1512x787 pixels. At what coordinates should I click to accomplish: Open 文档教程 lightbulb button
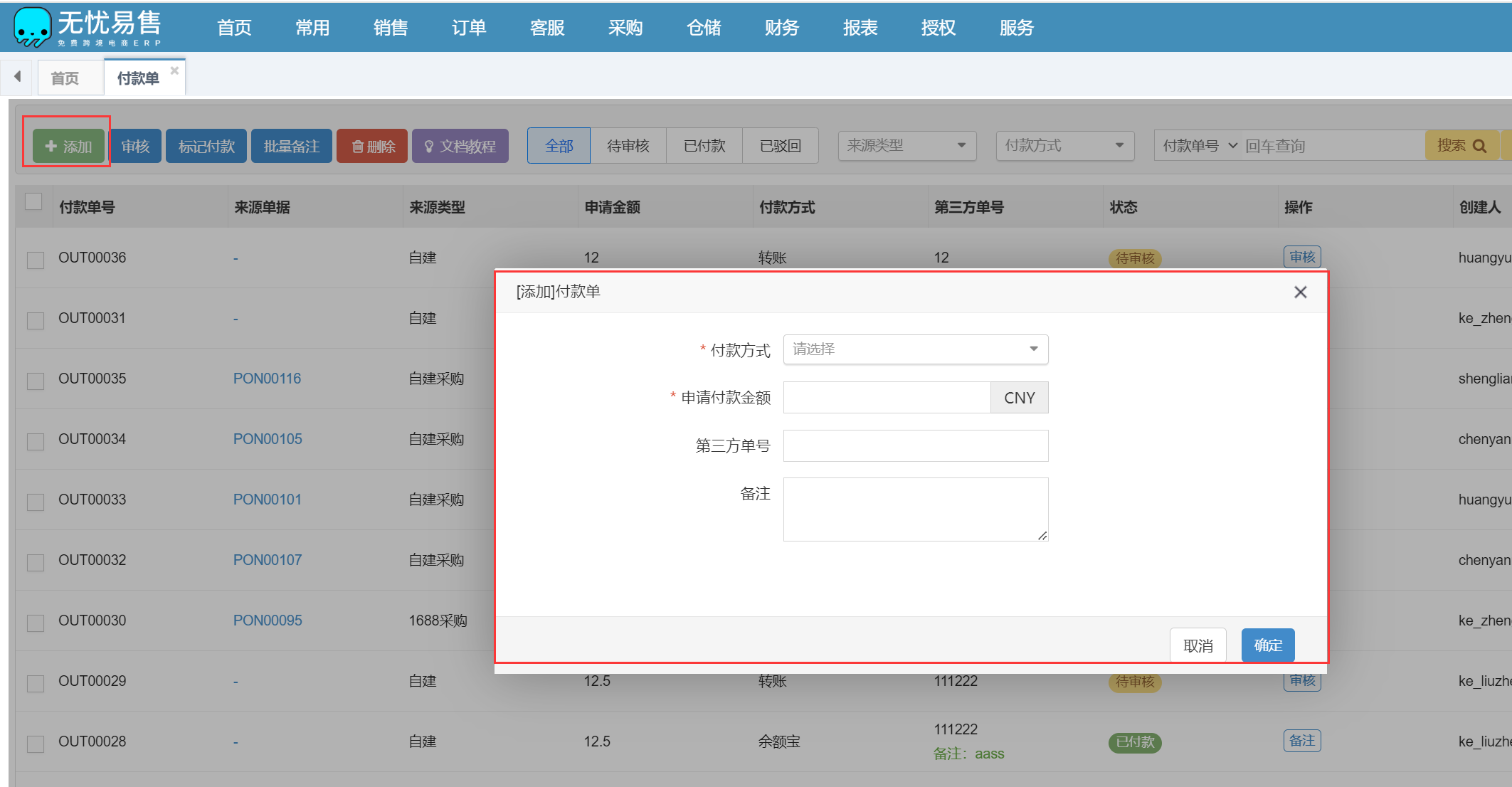click(x=460, y=146)
